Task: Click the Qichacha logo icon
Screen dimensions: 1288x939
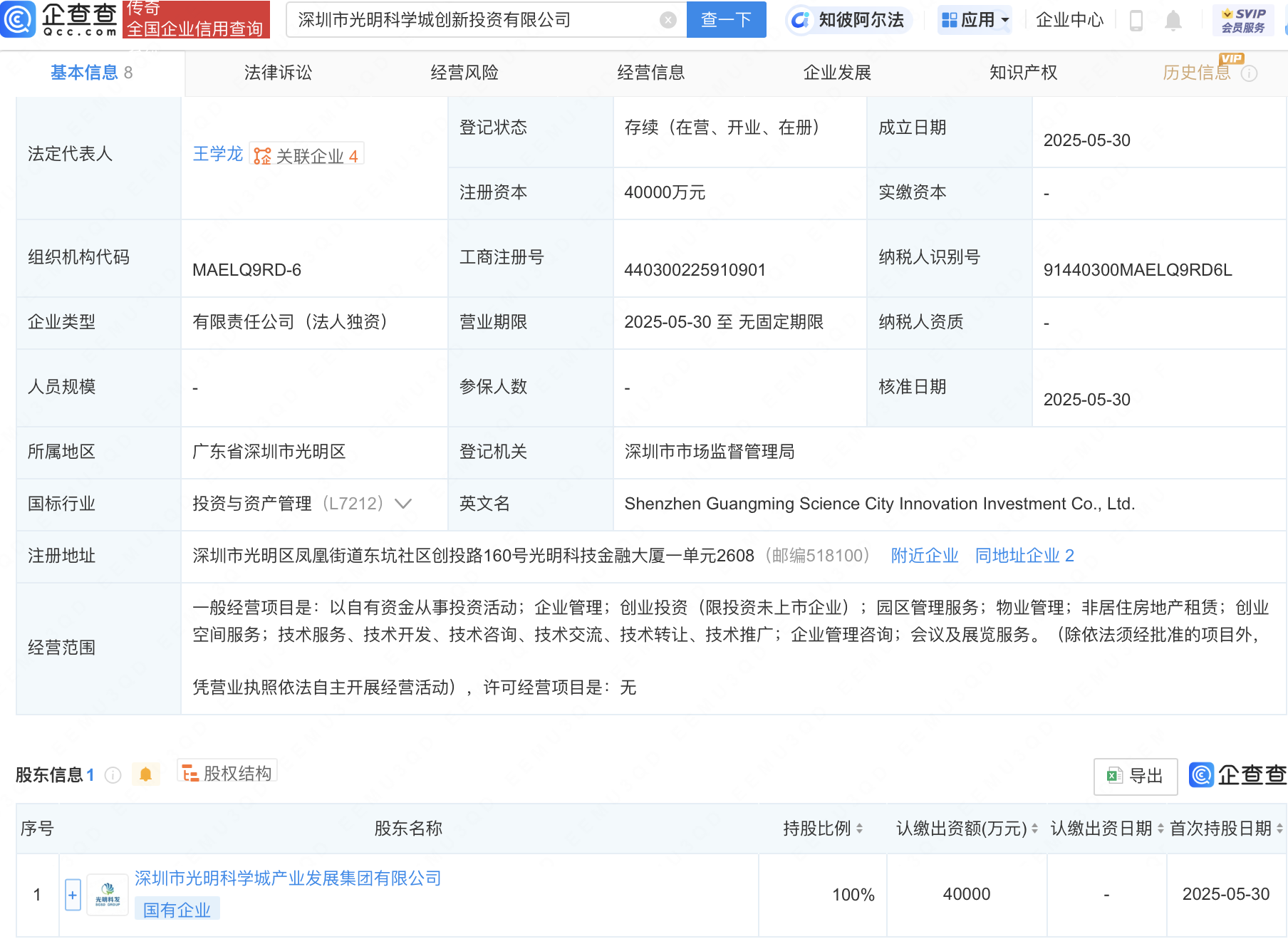Action: 18,19
